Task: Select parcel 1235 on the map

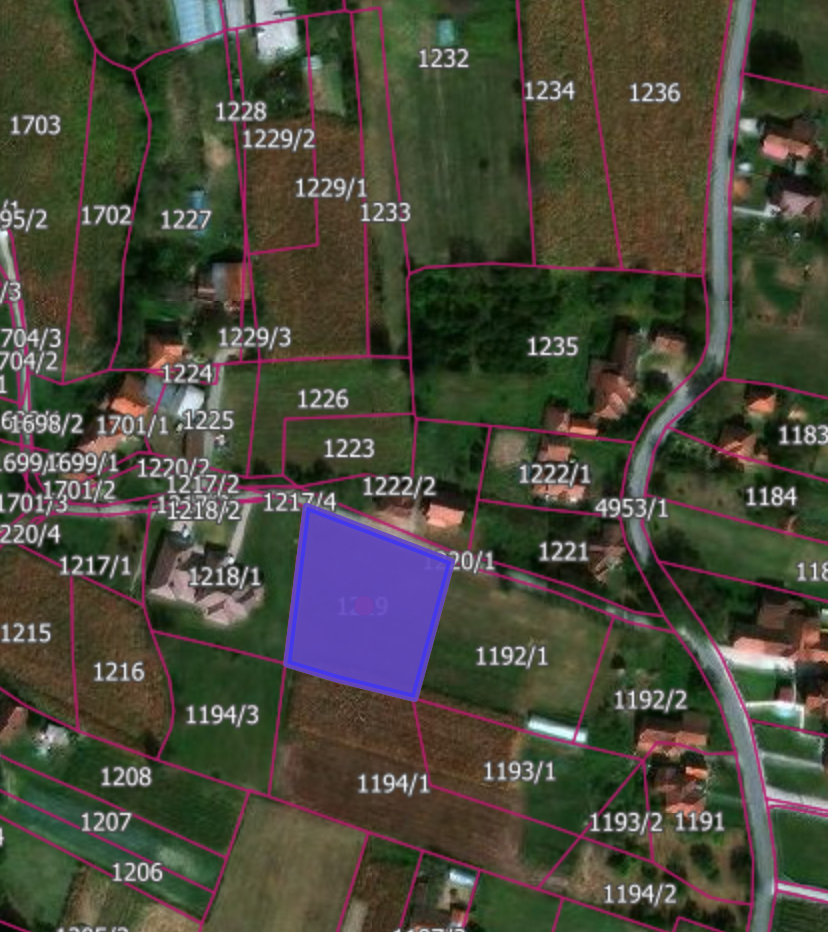Action: click(x=552, y=346)
